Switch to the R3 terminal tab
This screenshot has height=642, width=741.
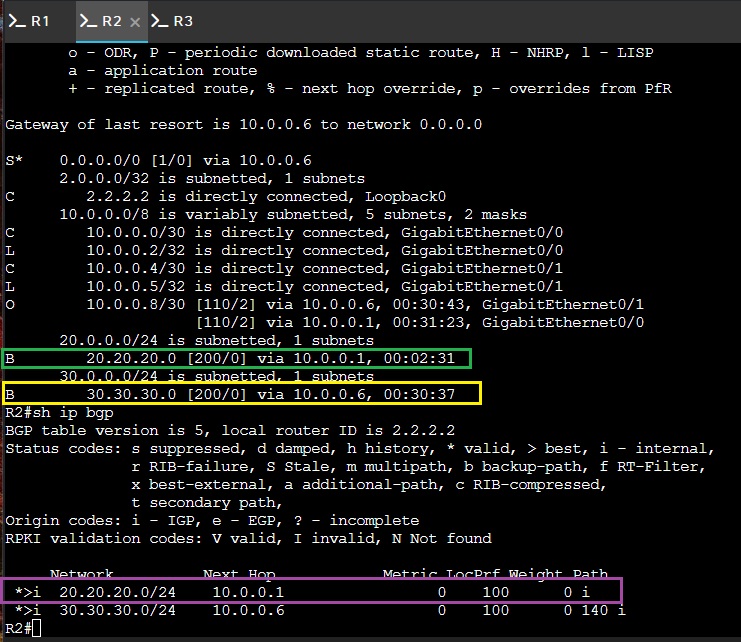(172, 21)
